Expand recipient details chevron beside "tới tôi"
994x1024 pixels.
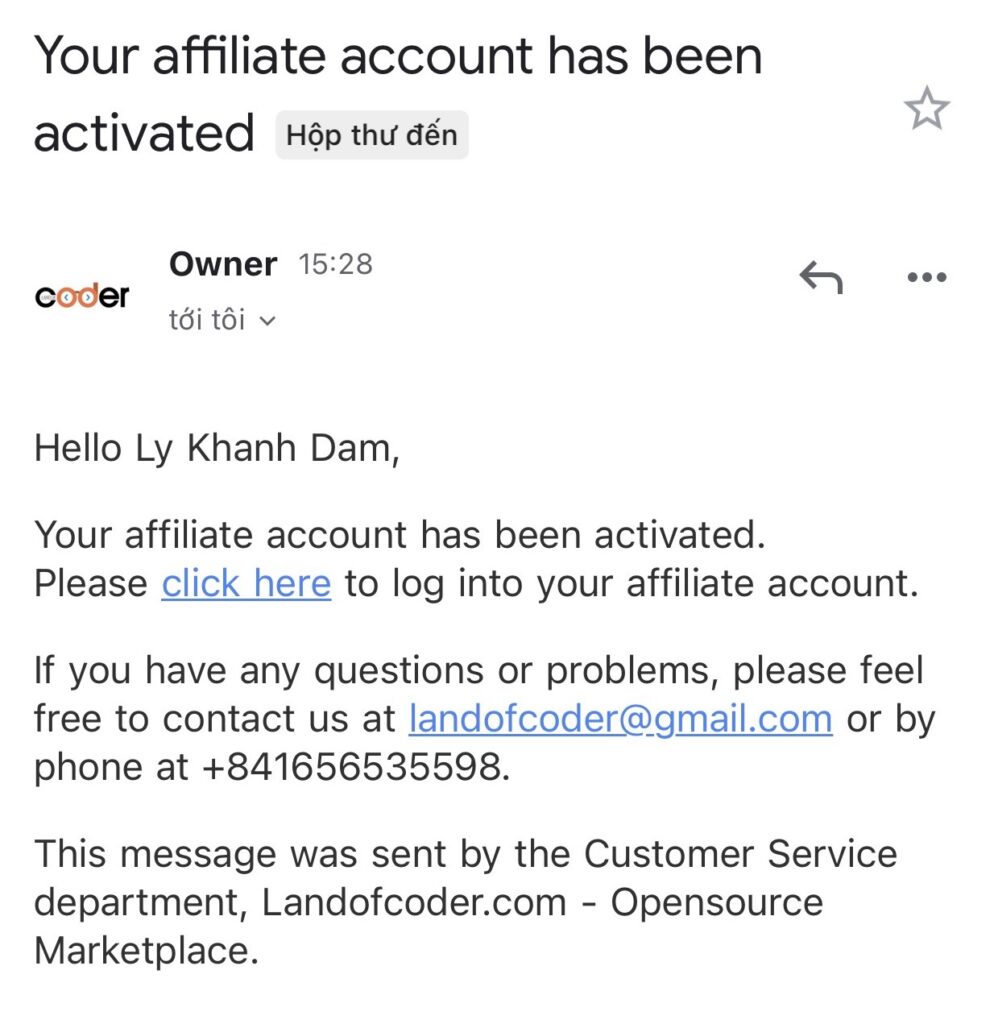(x=267, y=322)
